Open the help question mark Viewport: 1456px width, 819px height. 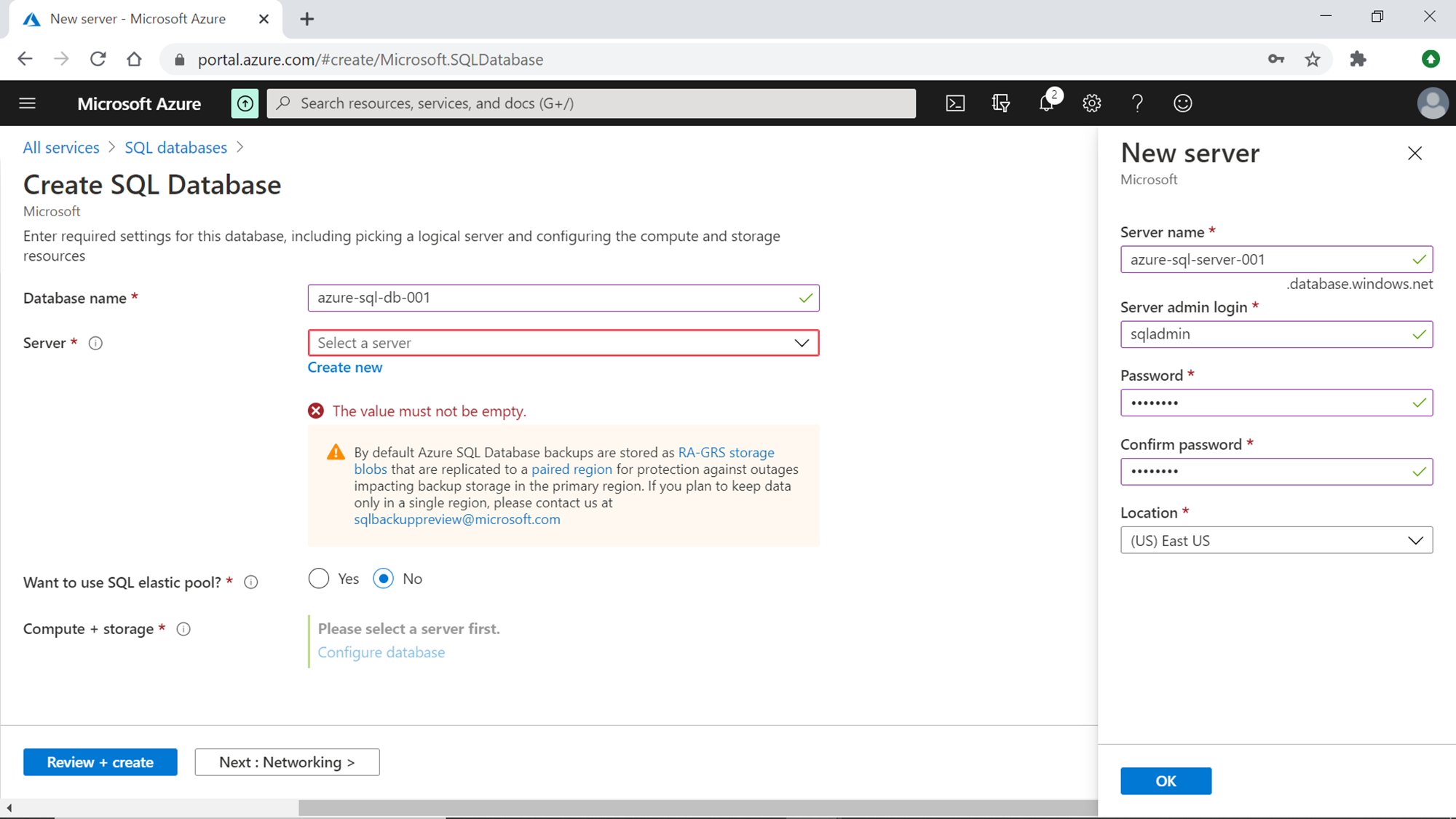[1137, 103]
